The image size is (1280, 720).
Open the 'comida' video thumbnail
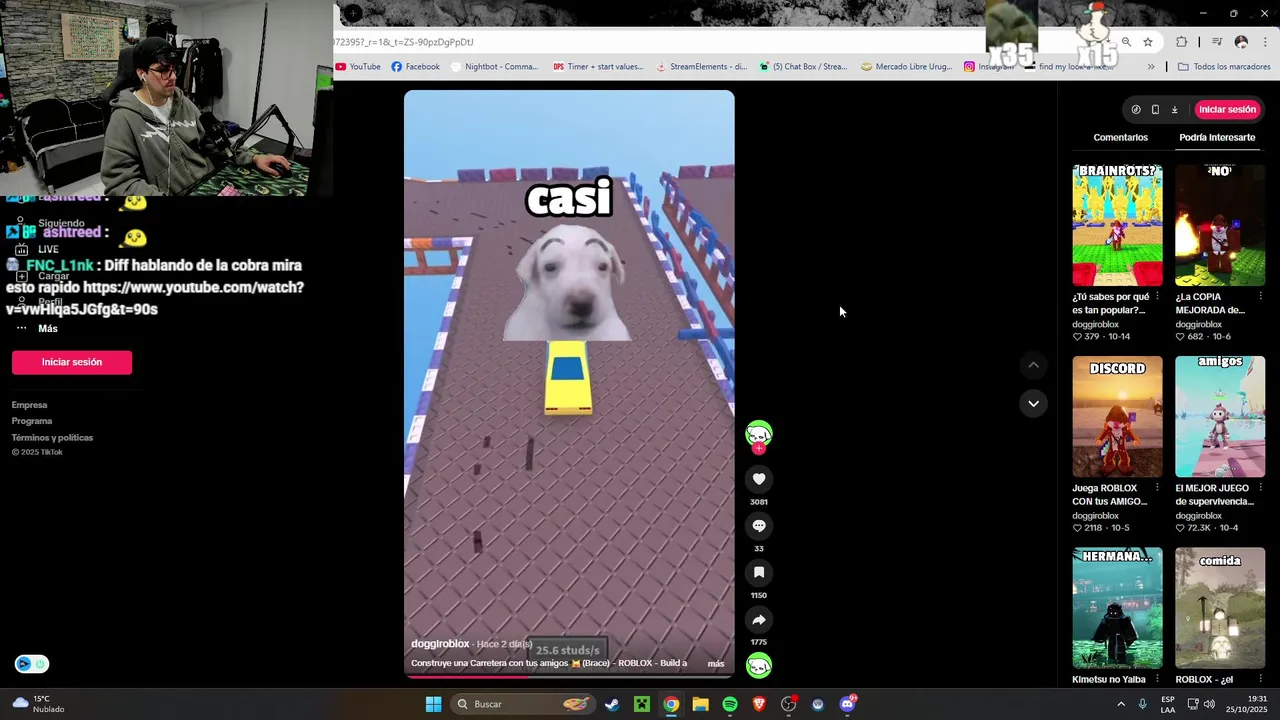click(x=1220, y=607)
